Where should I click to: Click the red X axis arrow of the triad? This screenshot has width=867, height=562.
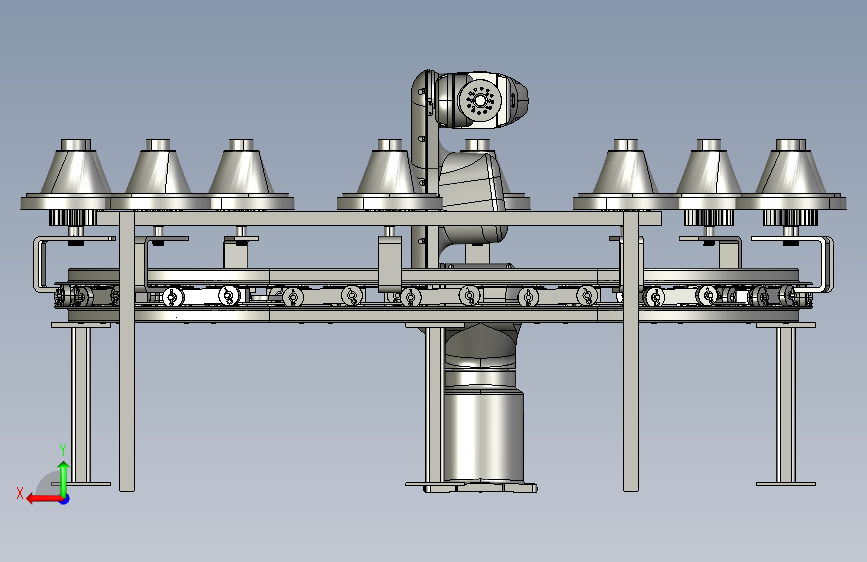(44, 499)
